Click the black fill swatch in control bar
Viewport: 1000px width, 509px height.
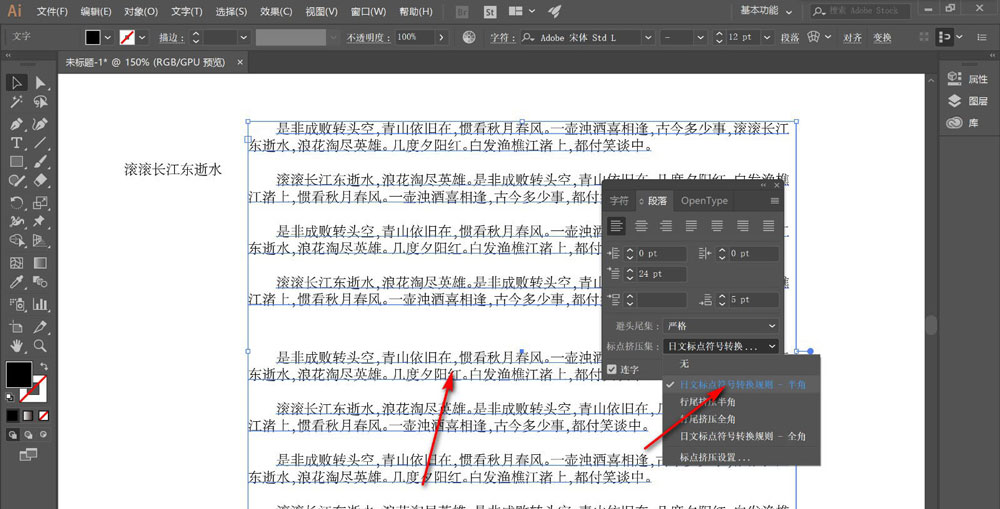coord(93,37)
